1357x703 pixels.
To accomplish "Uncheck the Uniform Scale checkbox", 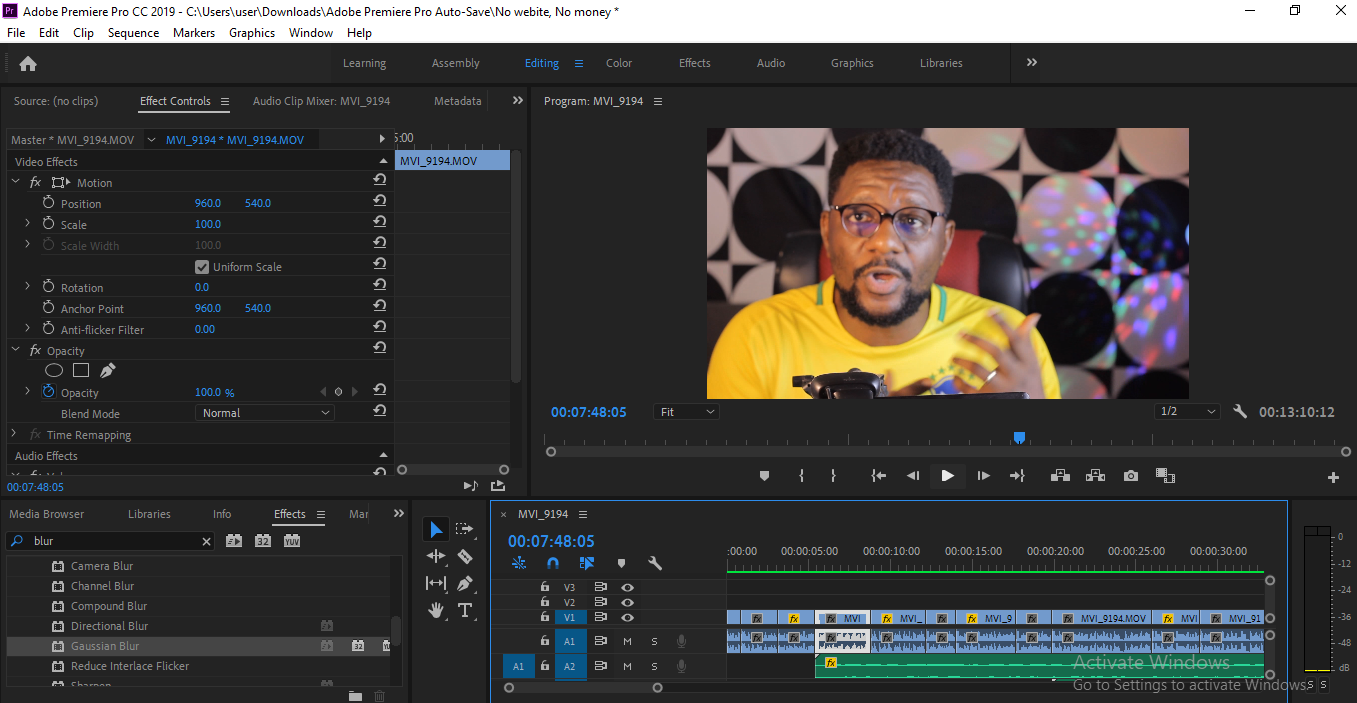I will coord(201,267).
